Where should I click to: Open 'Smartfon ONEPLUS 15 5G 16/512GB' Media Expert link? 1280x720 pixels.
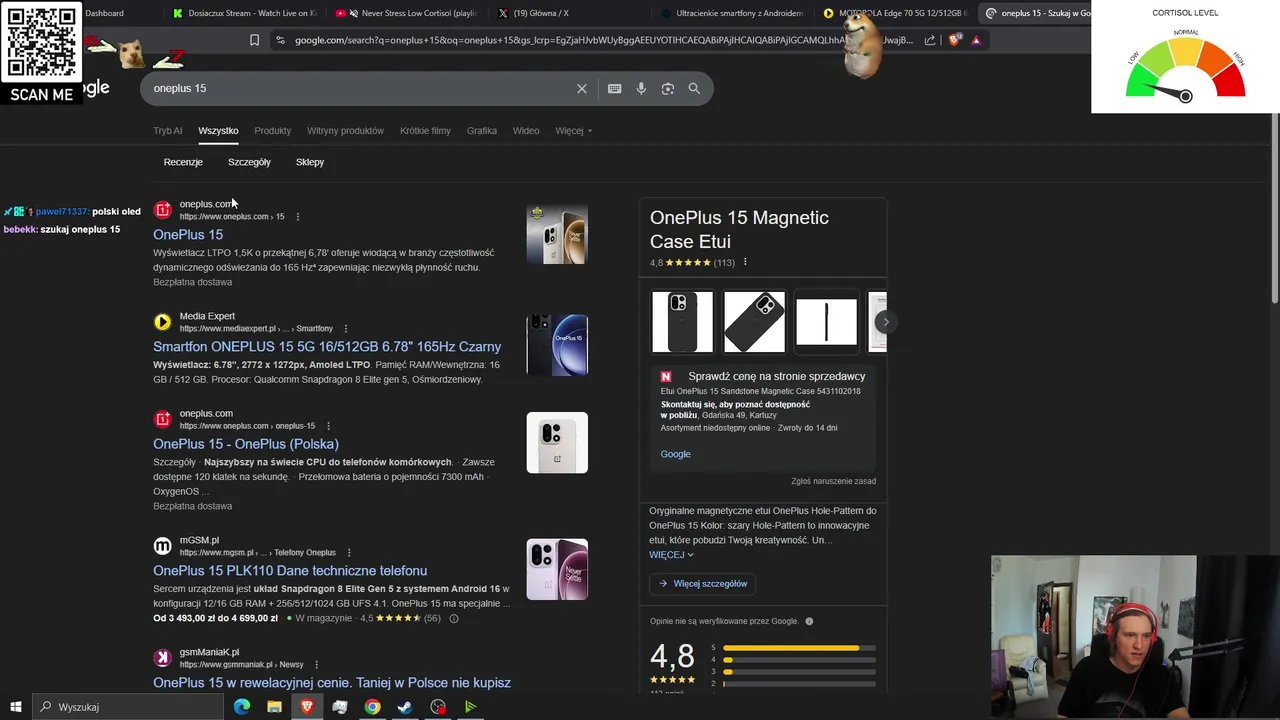[x=327, y=346]
